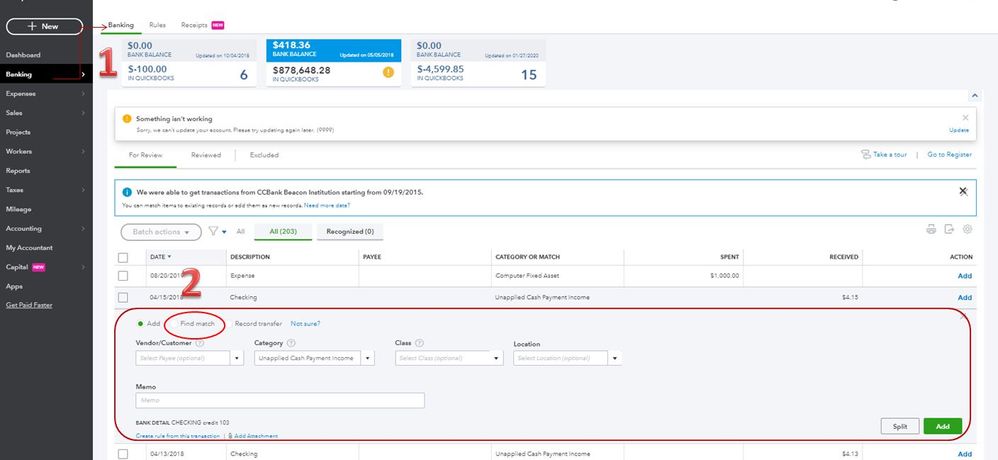998x460 pixels.
Task: Open table settings gear icon
Action: (967, 230)
